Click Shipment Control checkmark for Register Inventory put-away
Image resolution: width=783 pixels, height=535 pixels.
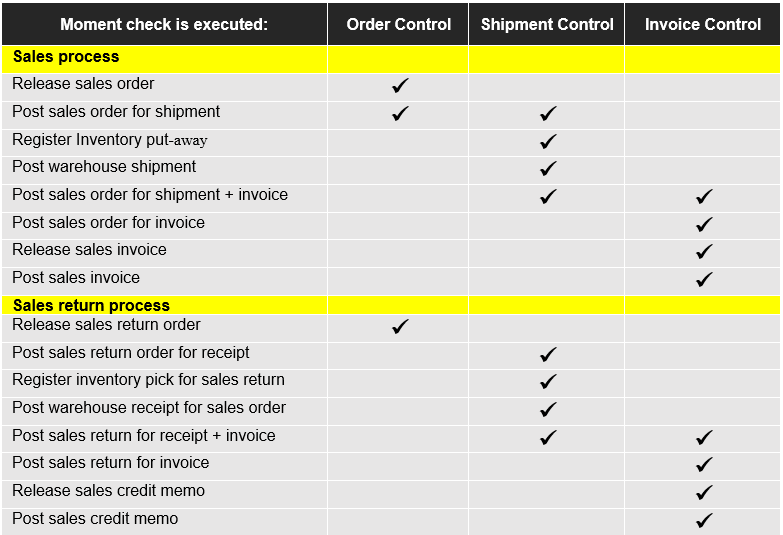pos(548,141)
